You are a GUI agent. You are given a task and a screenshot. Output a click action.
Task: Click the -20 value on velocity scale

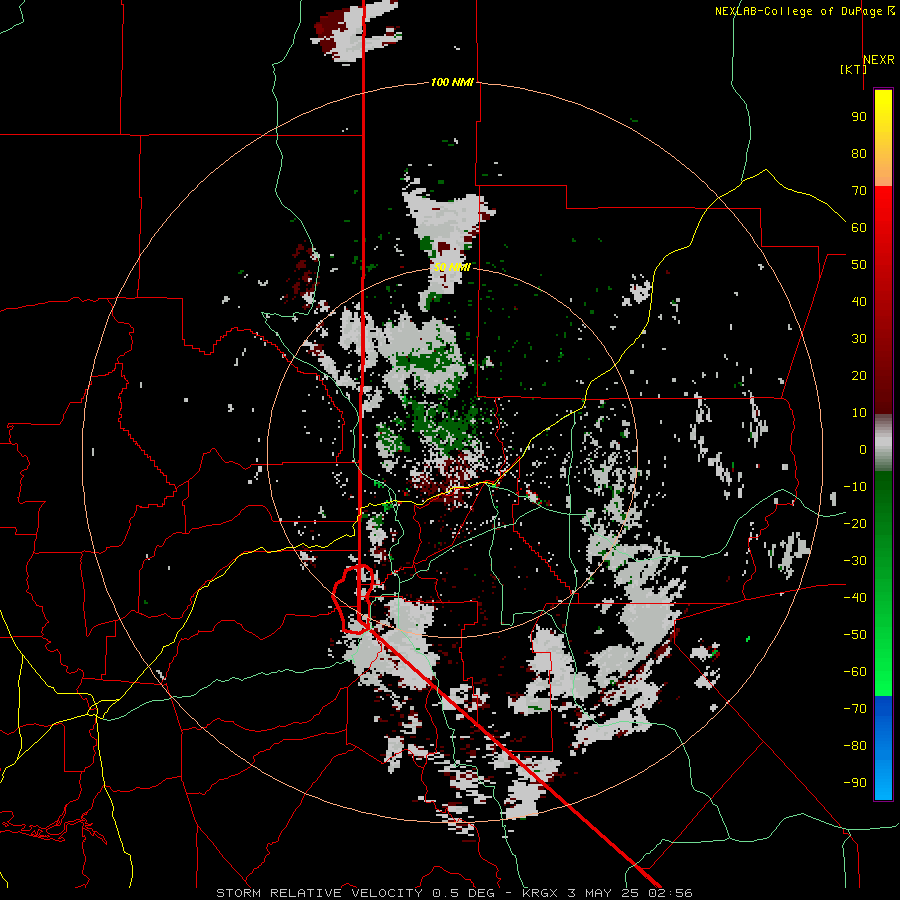click(x=855, y=523)
